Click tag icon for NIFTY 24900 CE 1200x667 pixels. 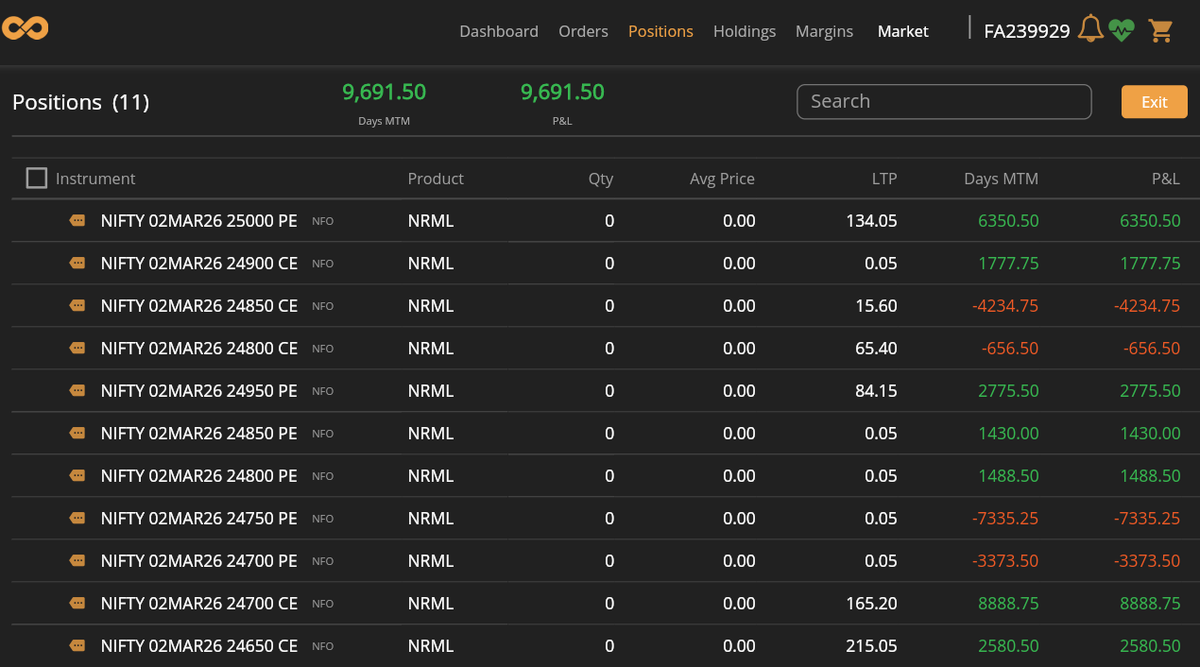[77, 263]
